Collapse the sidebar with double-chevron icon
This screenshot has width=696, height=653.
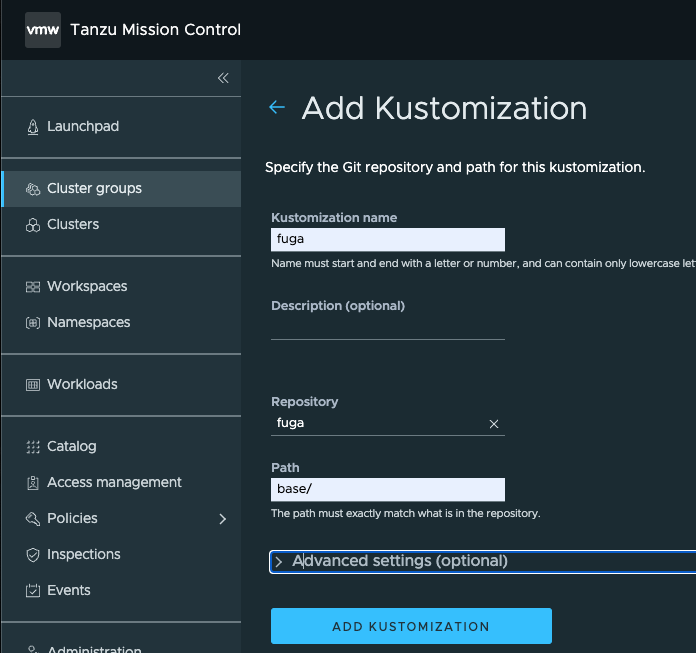coord(223,78)
